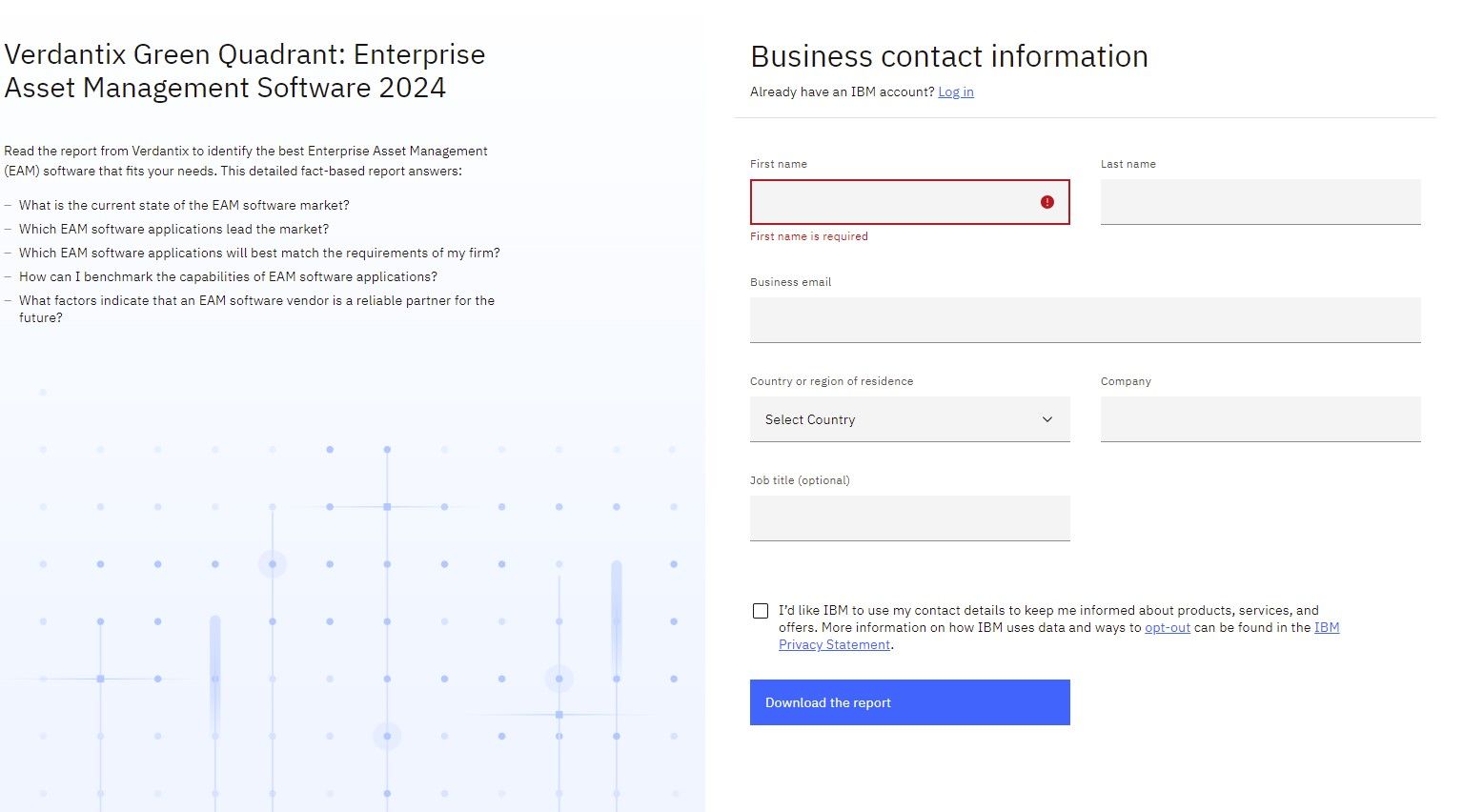Follow the Log in link
The height and width of the screenshot is (812, 1463).
coord(955,92)
